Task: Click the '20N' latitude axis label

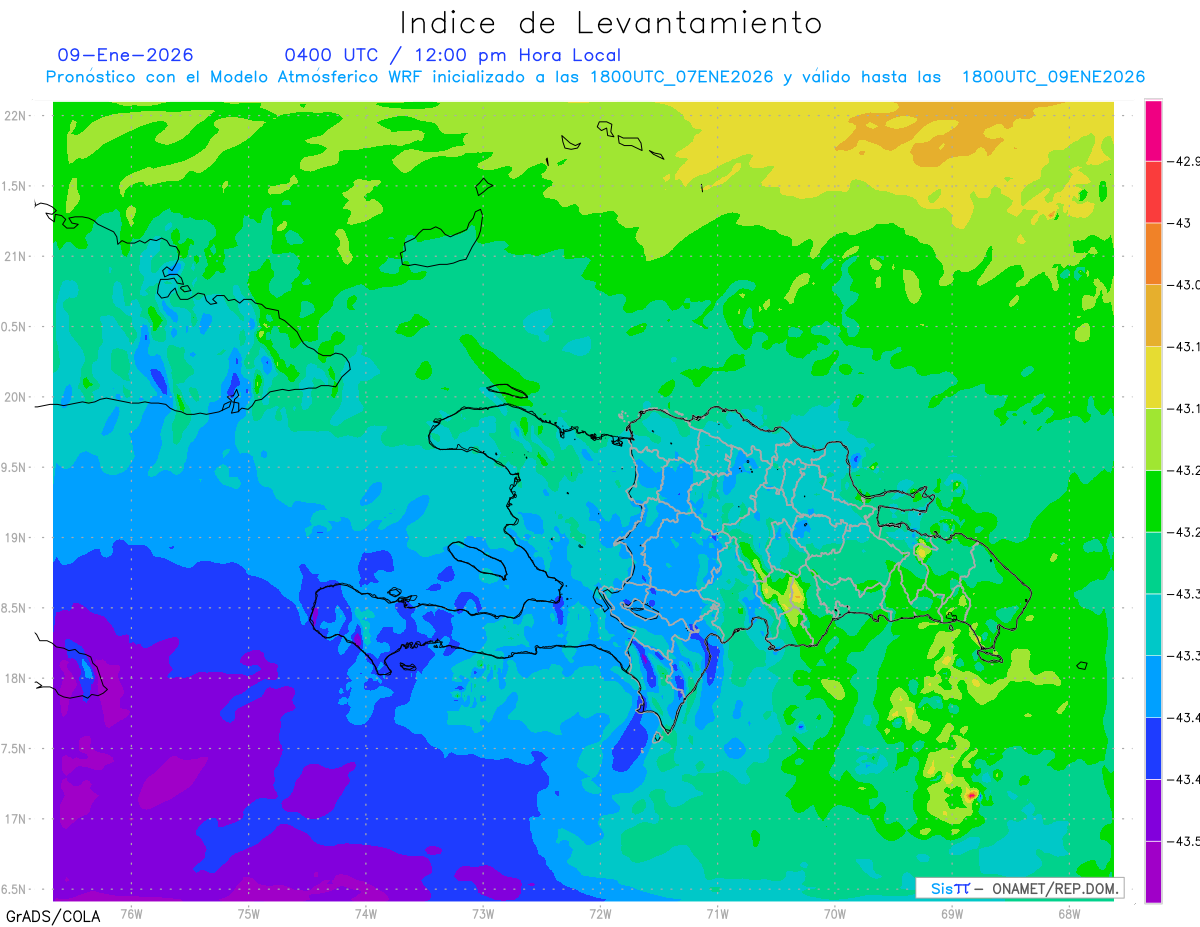Action: tap(17, 397)
